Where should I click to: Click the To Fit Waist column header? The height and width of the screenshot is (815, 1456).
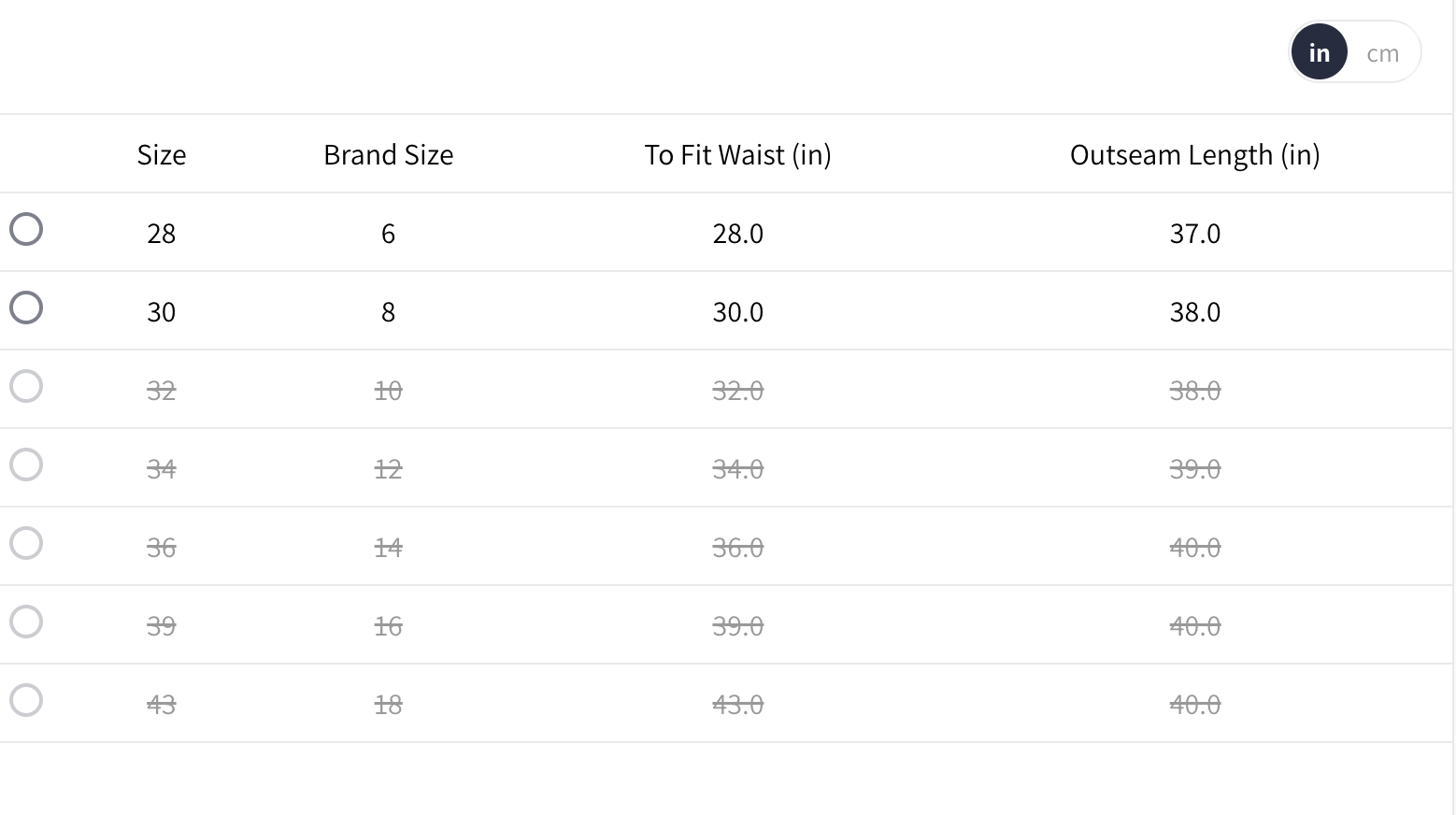[737, 154]
